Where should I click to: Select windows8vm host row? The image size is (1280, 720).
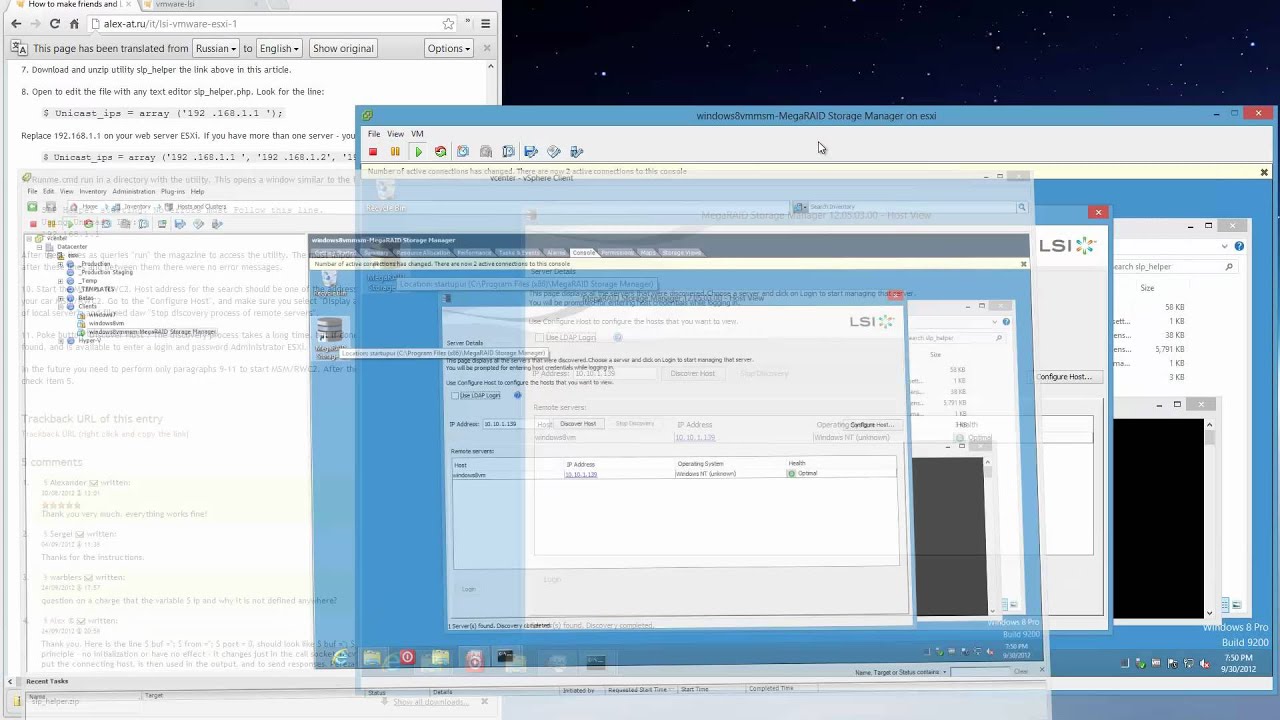(674, 475)
